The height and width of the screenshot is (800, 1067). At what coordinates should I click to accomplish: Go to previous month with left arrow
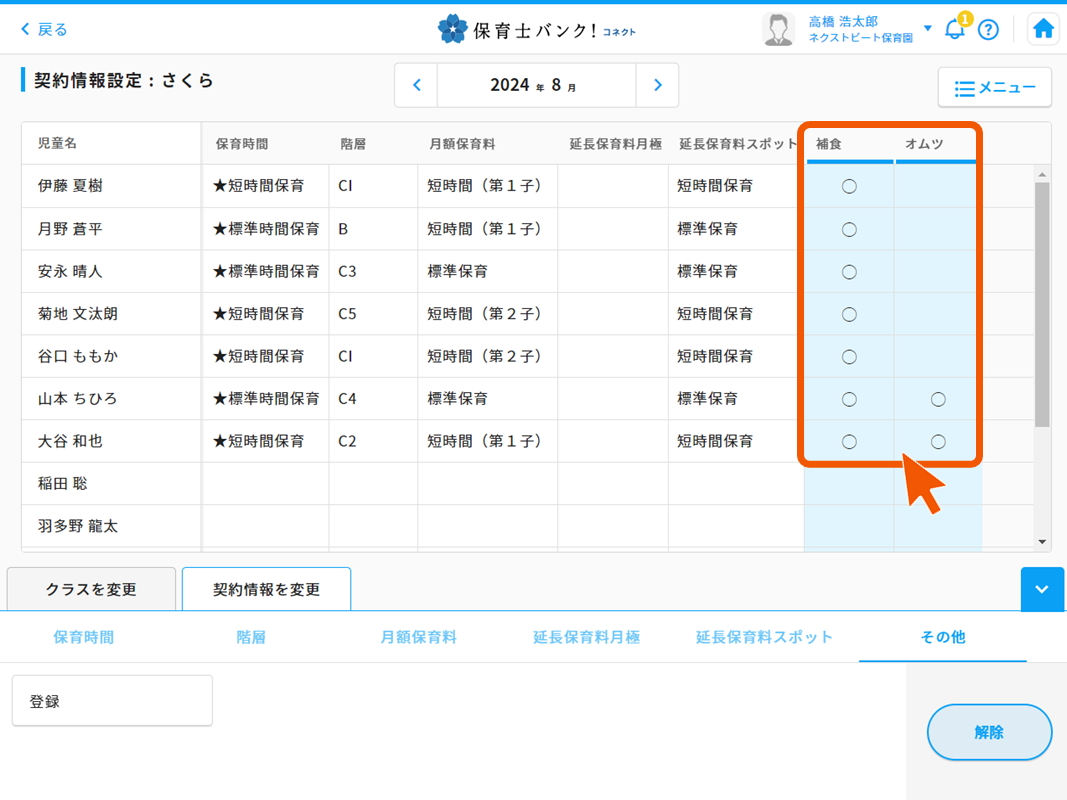(416, 85)
